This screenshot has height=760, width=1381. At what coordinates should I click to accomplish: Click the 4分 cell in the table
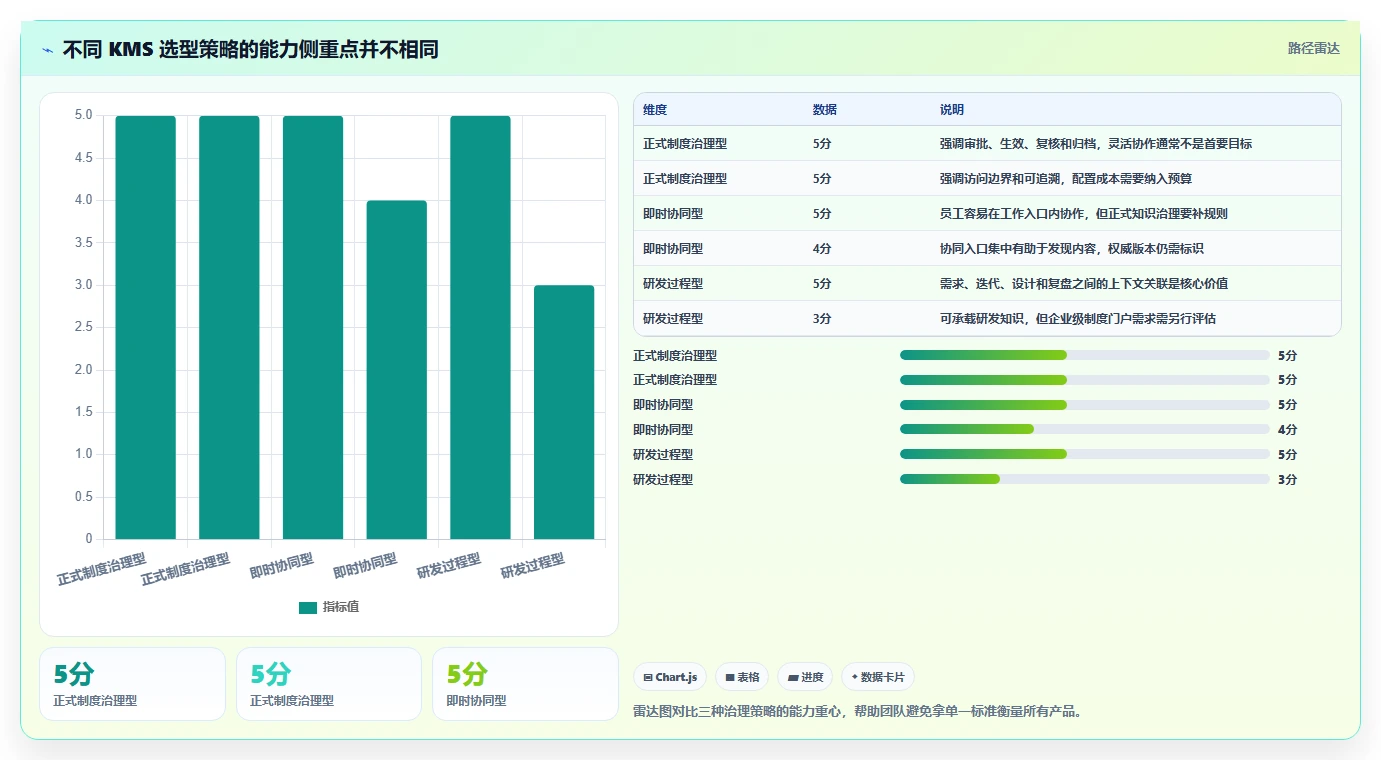[822, 248]
